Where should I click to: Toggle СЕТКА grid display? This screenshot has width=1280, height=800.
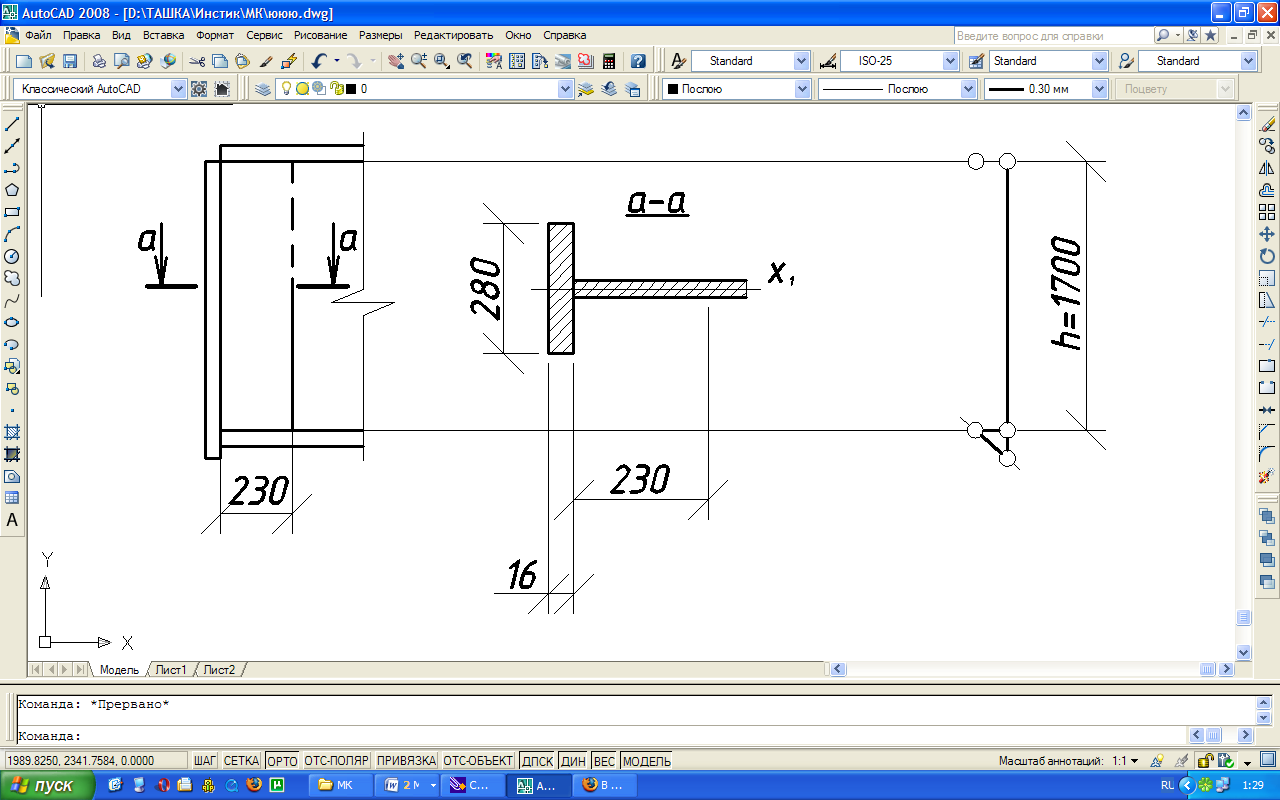point(241,761)
